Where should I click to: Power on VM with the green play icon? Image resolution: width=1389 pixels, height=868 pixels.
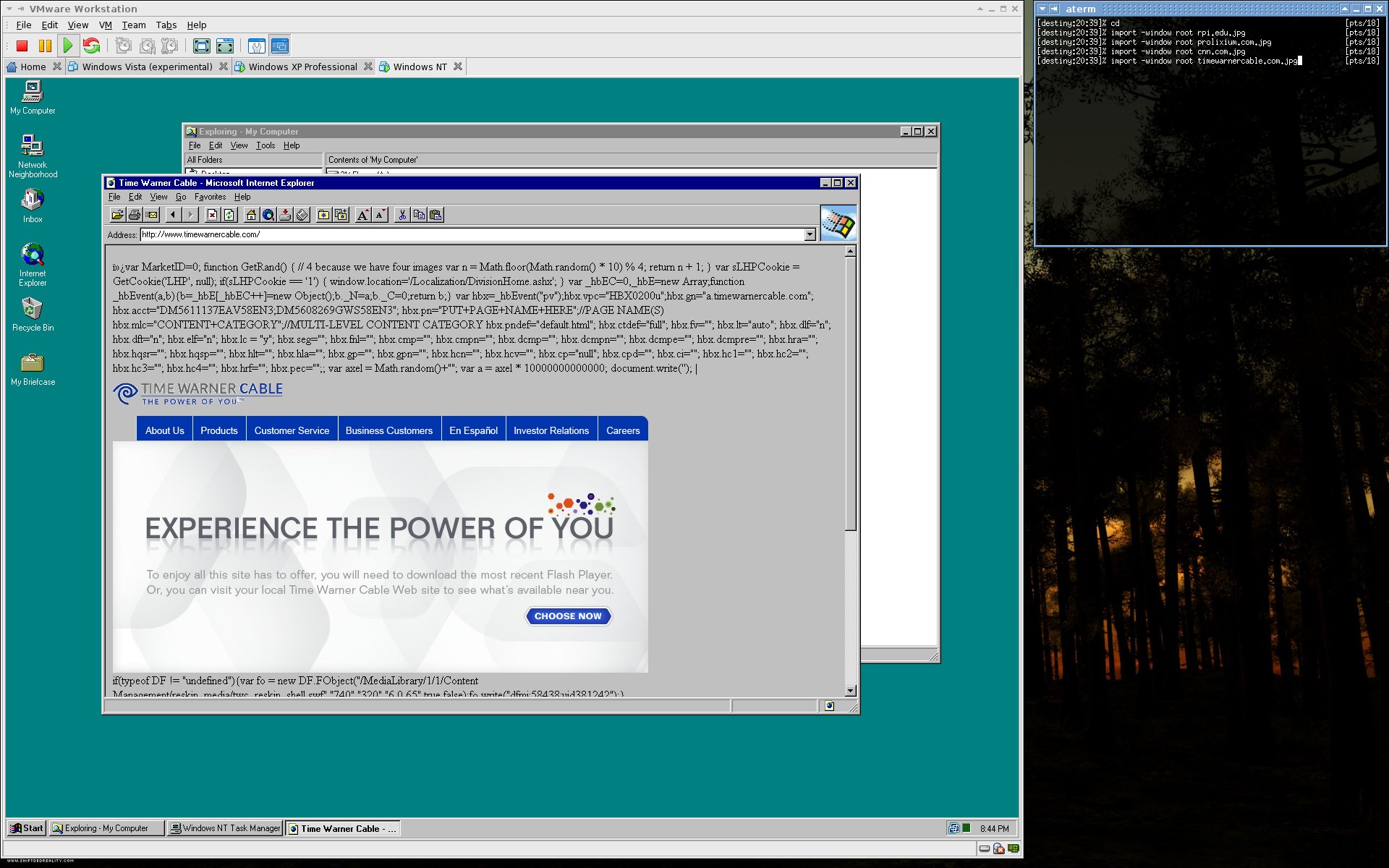click(x=68, y=46)
